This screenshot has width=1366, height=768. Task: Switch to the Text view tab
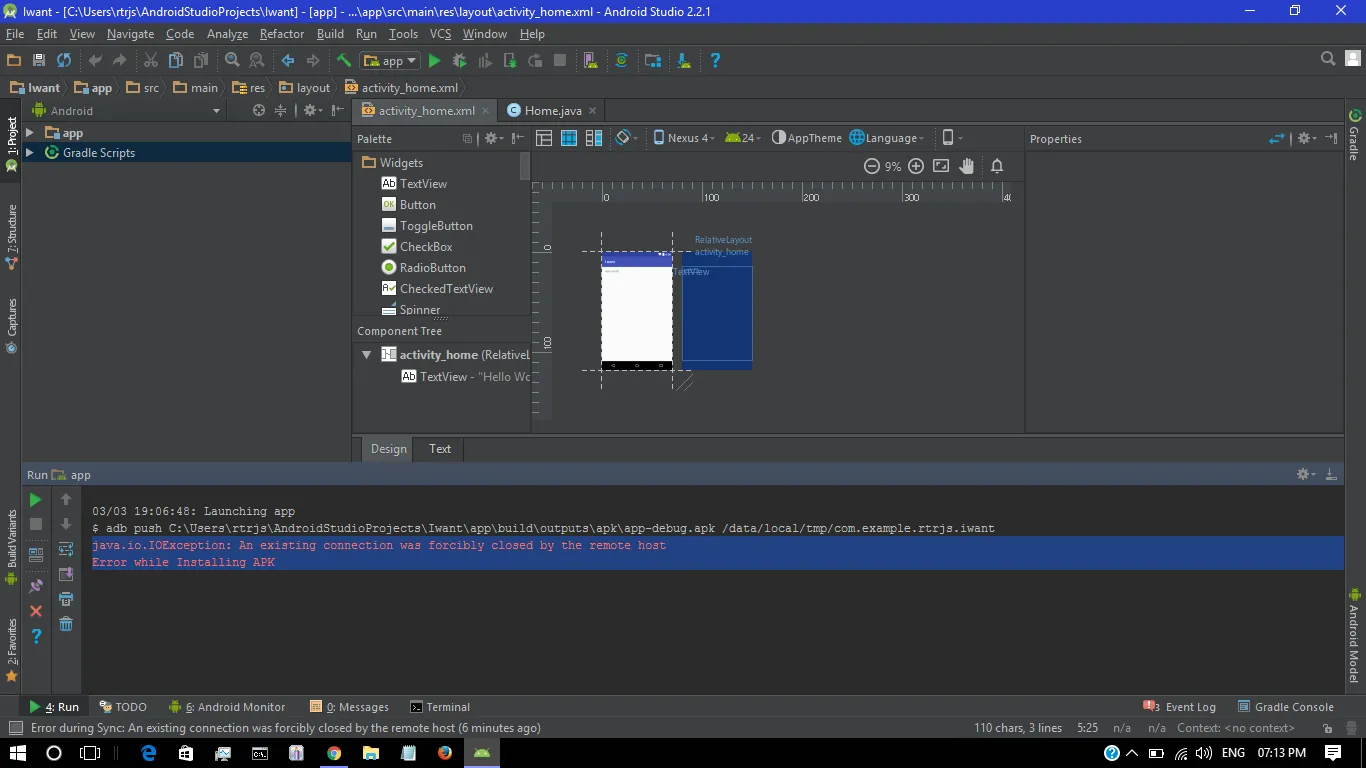pyautogui.click(x=440, y=449)
